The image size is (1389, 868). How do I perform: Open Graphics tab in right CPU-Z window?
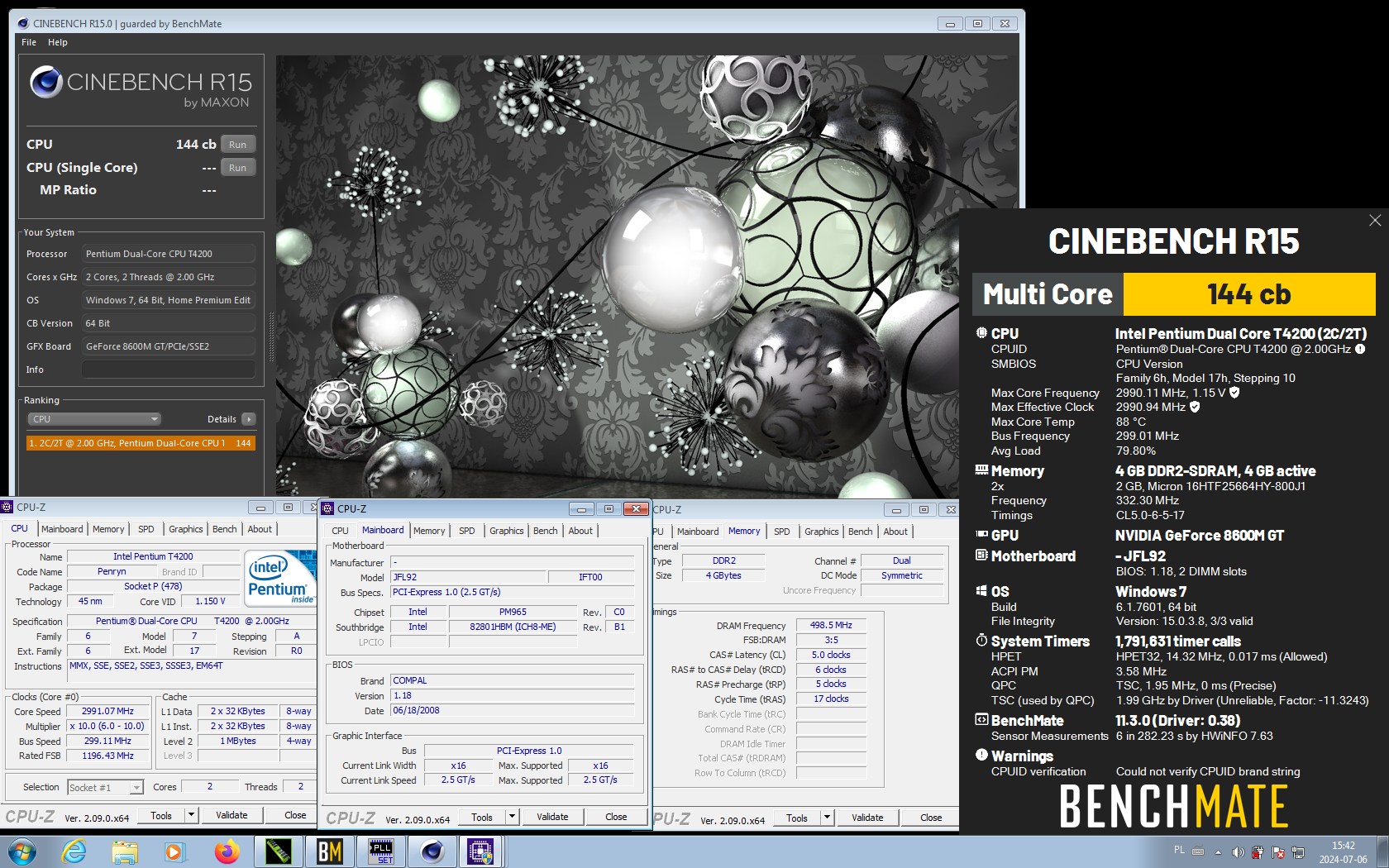coord(821,532)
